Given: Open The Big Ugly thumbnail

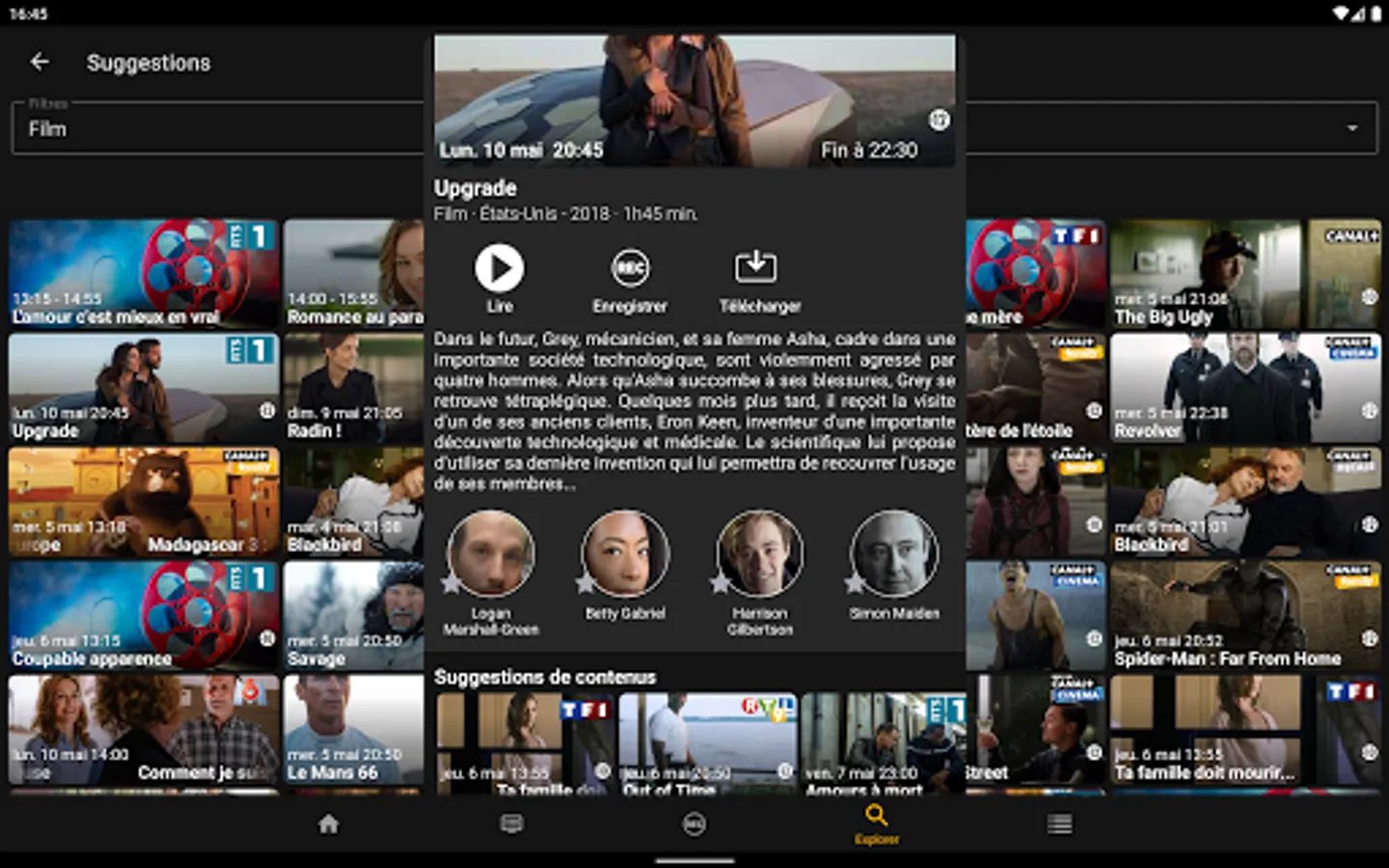Looking at the screenshot, I should 1245,273.
